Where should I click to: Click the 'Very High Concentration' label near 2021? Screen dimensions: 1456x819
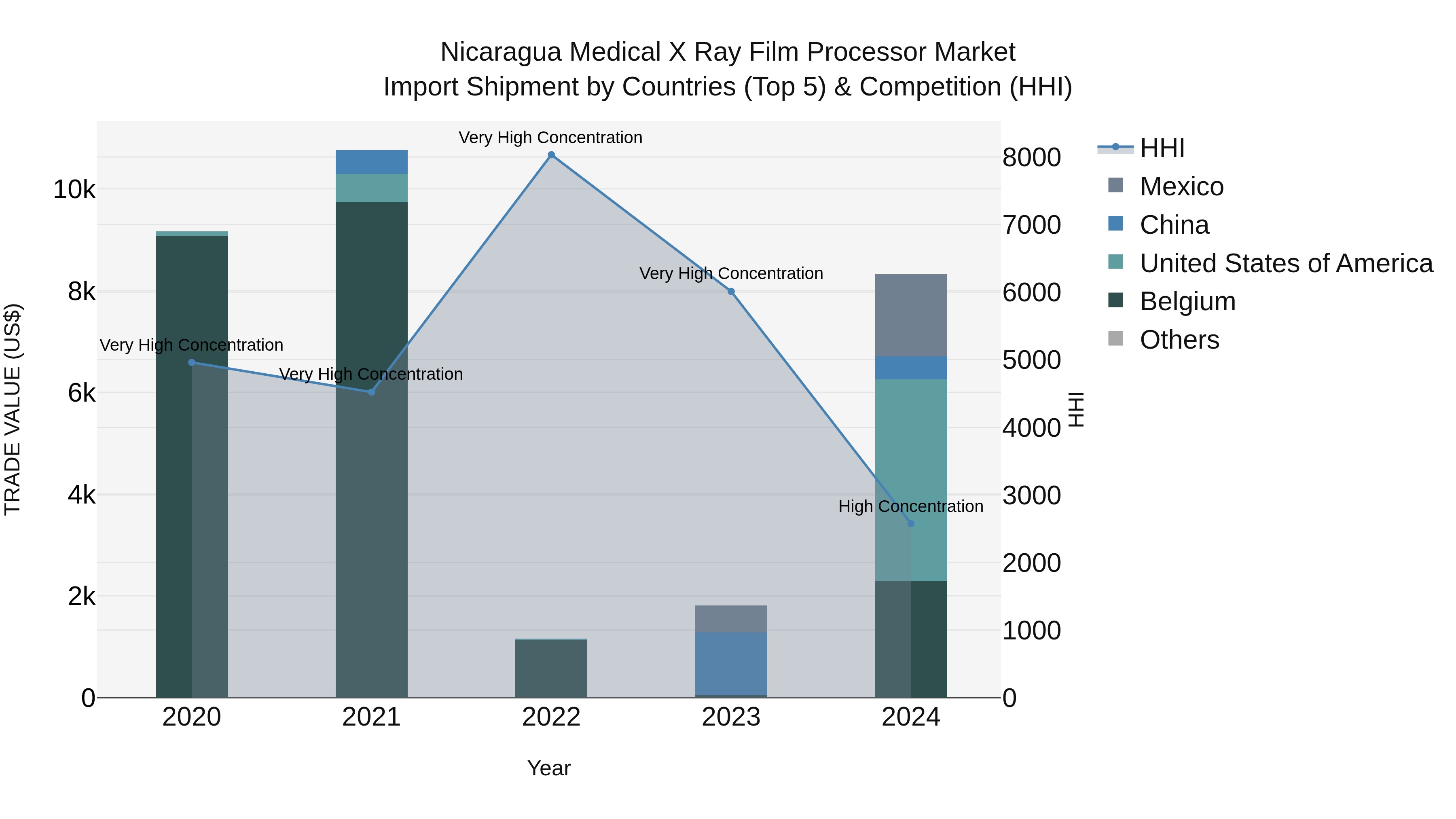coord(371,374)
